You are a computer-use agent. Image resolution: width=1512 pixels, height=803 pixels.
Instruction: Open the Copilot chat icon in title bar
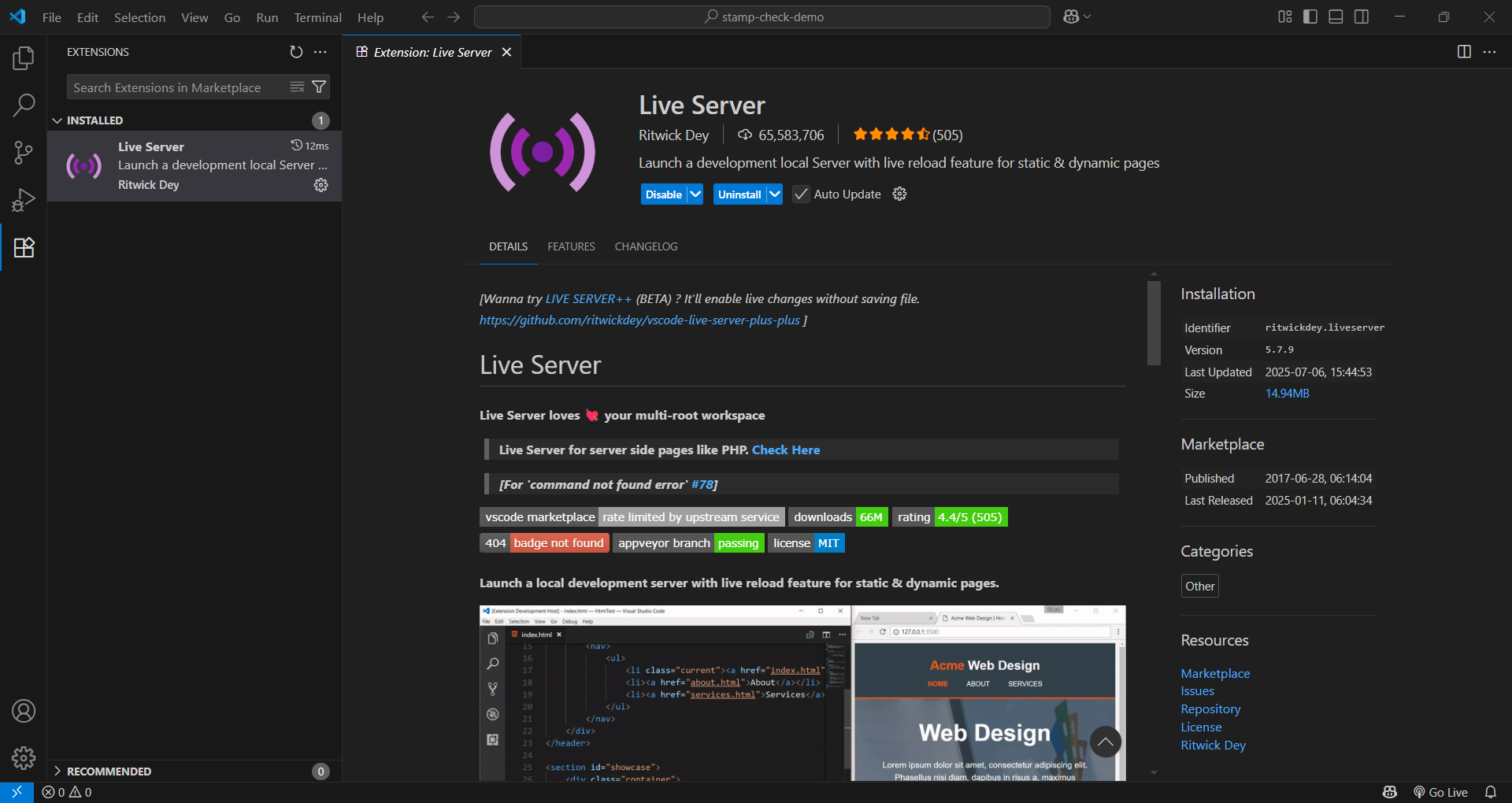point(1071,17)
